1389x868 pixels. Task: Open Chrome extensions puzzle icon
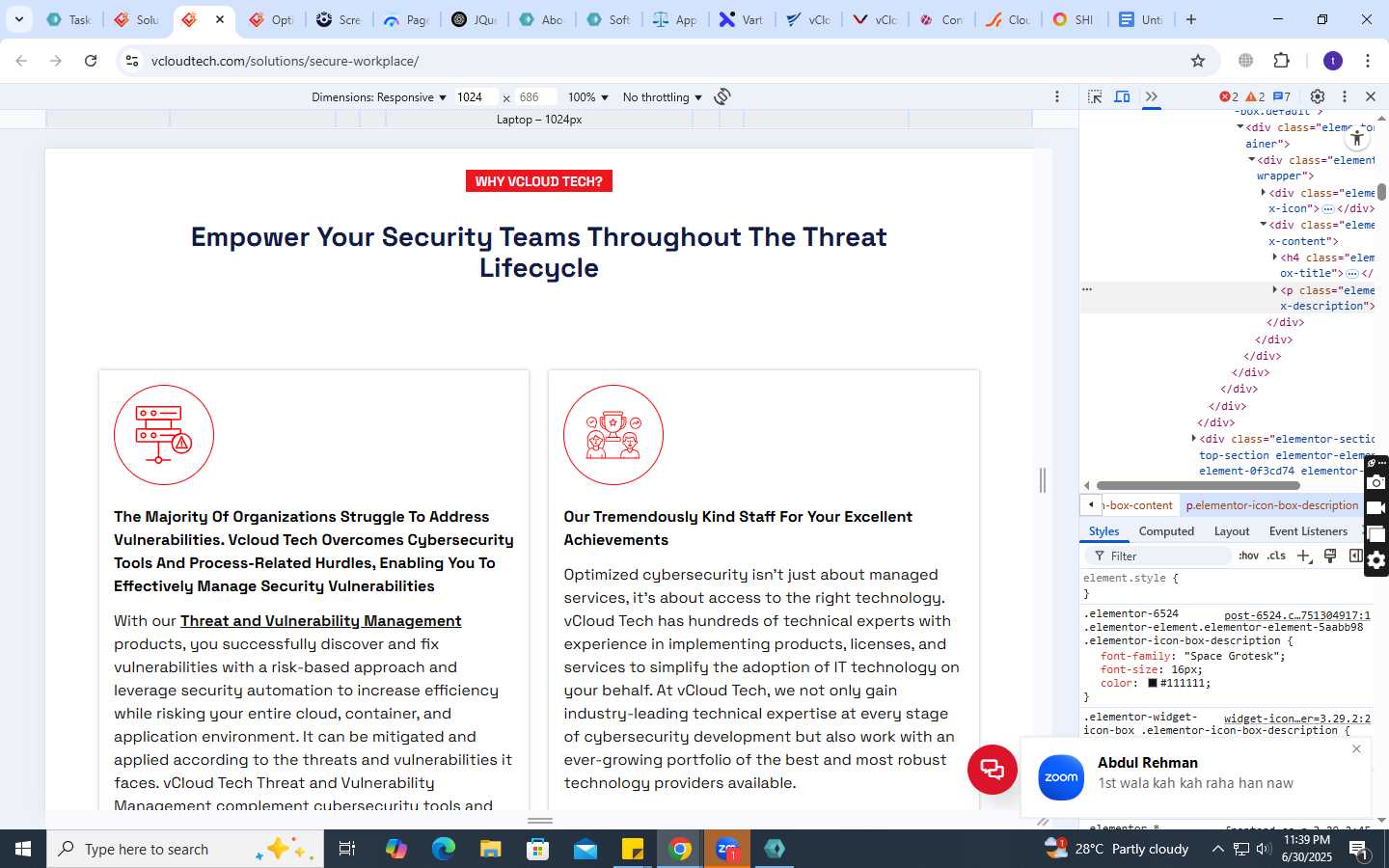[x=1281, y=61]
